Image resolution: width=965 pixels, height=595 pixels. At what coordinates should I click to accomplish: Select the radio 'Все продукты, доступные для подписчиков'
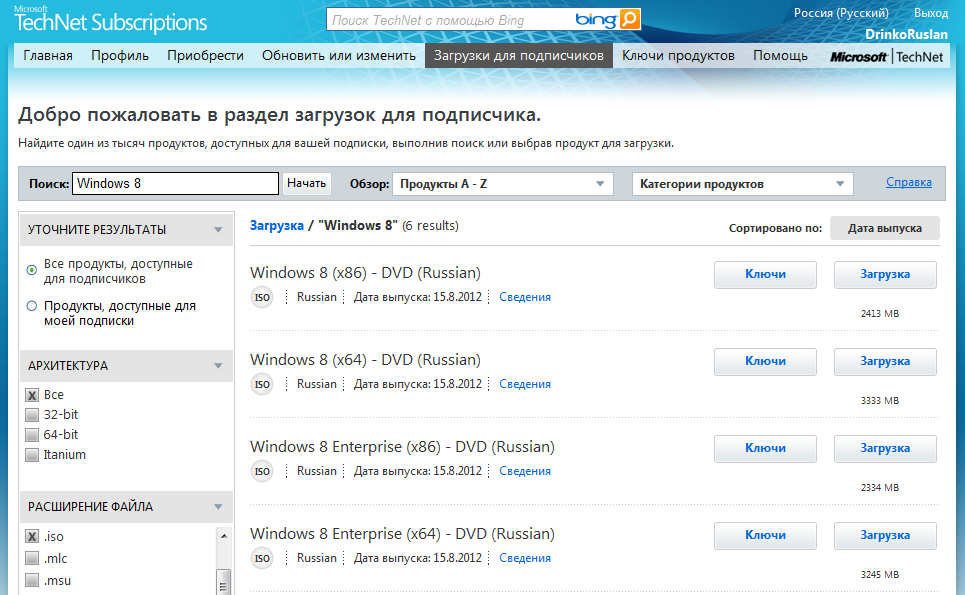point(31,270)
